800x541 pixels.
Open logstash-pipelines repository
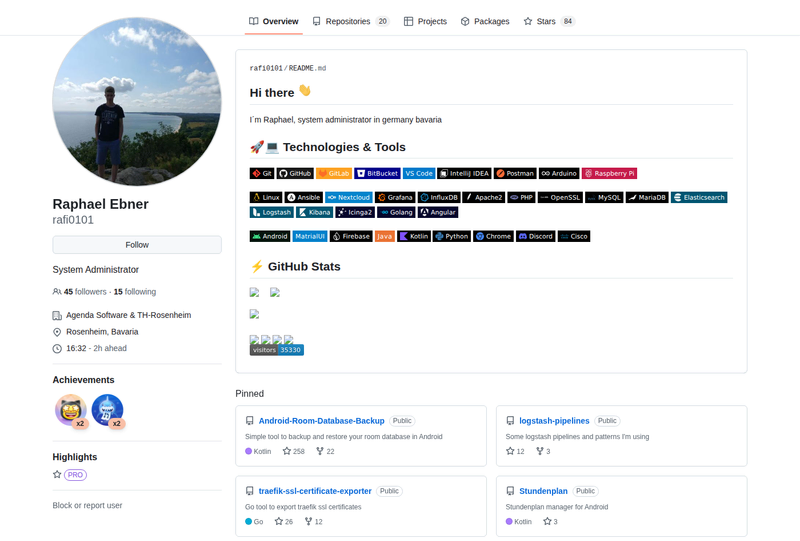pyautogui.click(x=554, y=421)
